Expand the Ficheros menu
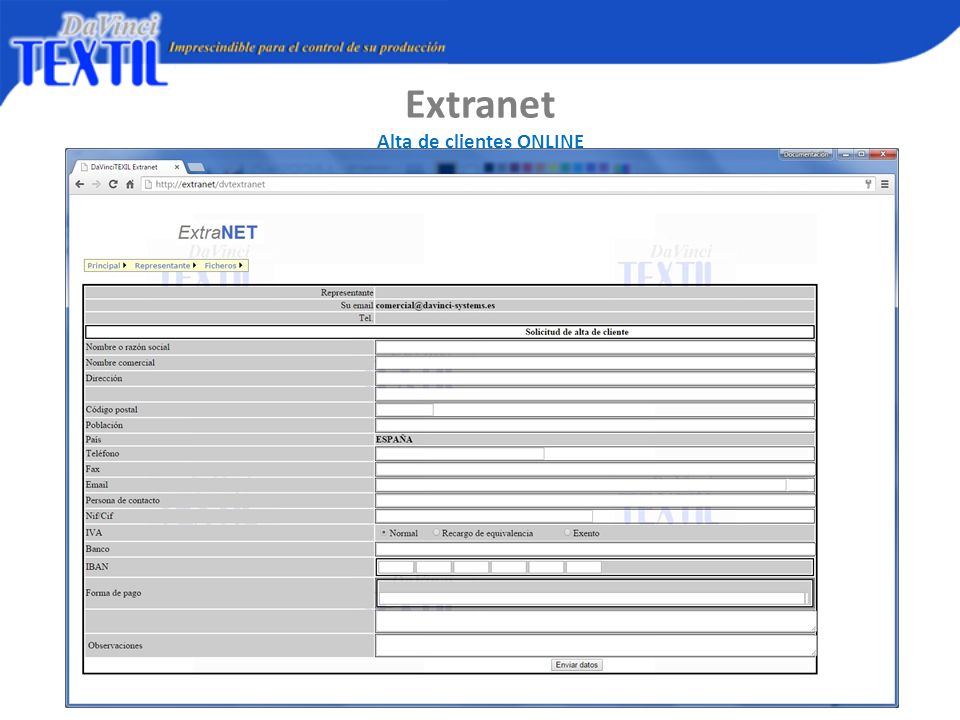Viewport: 960px width, 720px height. click(x=223, y=266)
